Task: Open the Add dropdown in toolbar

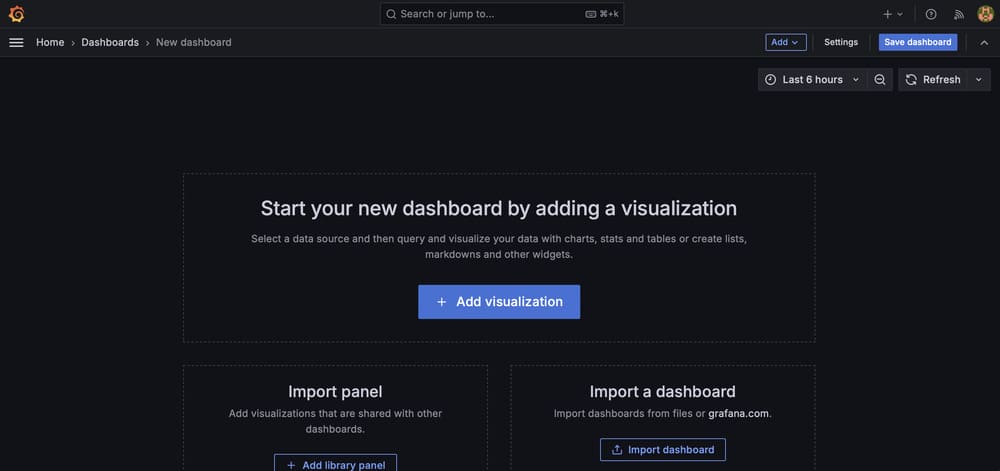Action: pos(786,42)
